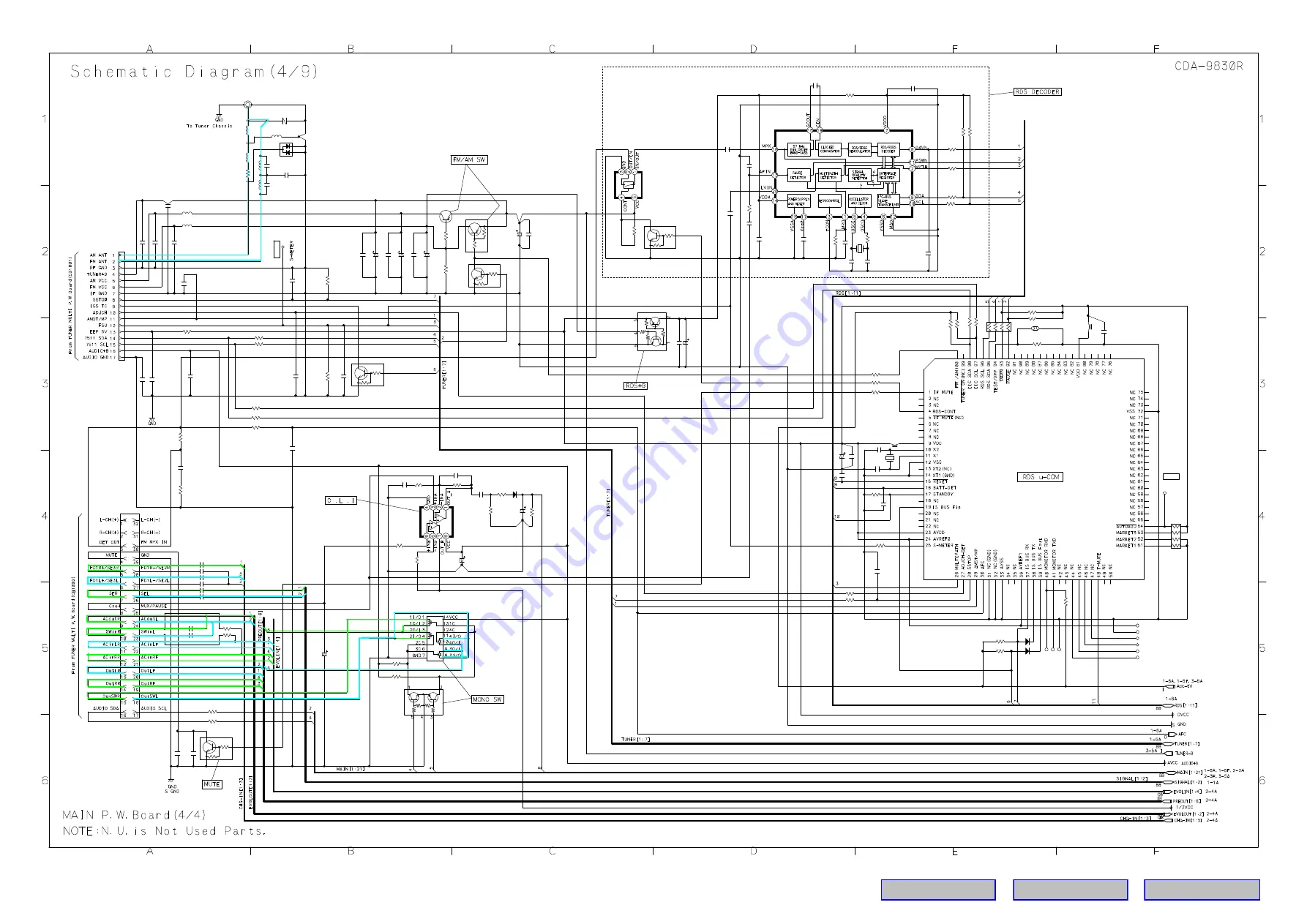
Task: Click the 'RDS u-COM' chip label
Action: (1041, 477)
